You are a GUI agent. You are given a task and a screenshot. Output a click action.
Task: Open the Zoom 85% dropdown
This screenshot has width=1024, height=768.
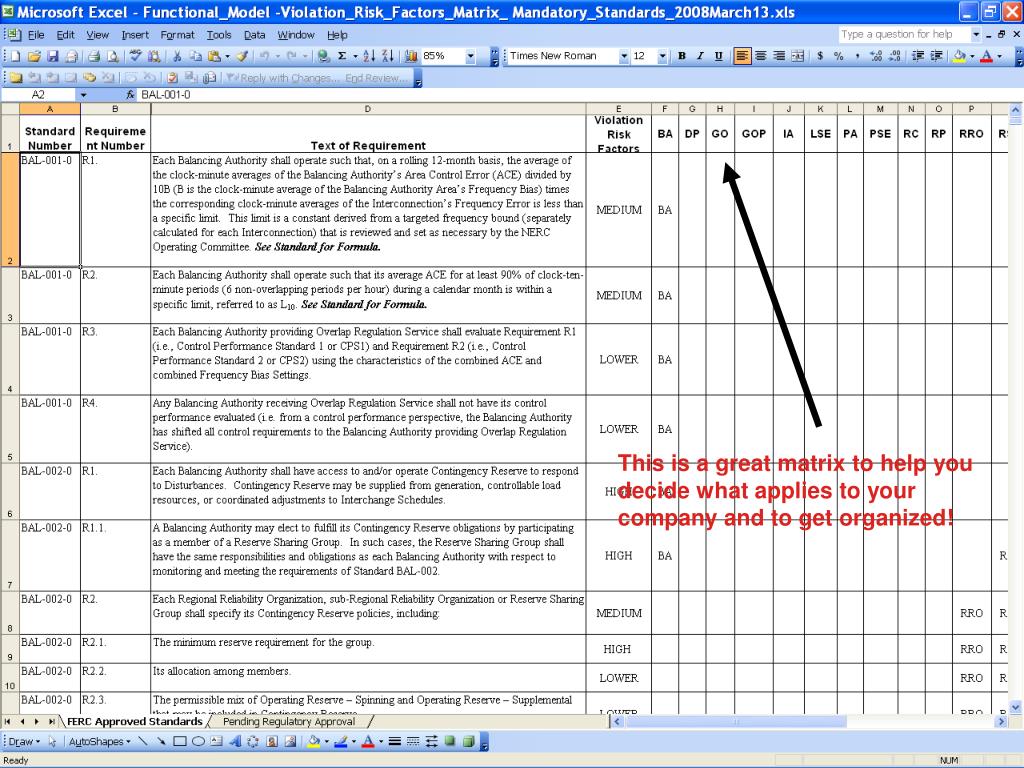[x=470, y=57]
